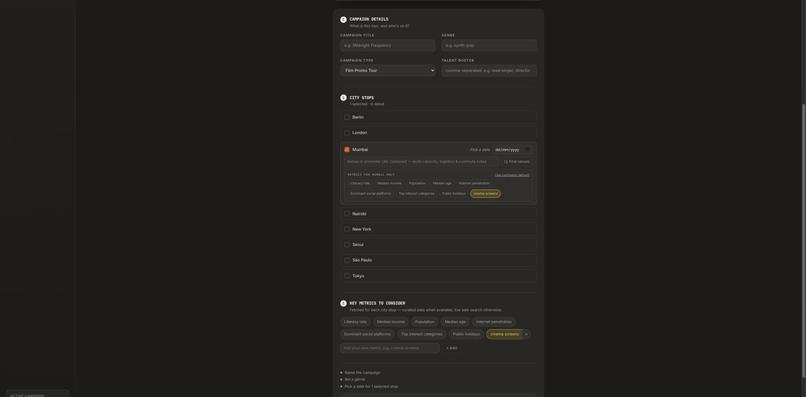Viewport: 806px width, 397px height.
Task: Open the Campaign Type dropdown
Action: (x=388, y=70)
